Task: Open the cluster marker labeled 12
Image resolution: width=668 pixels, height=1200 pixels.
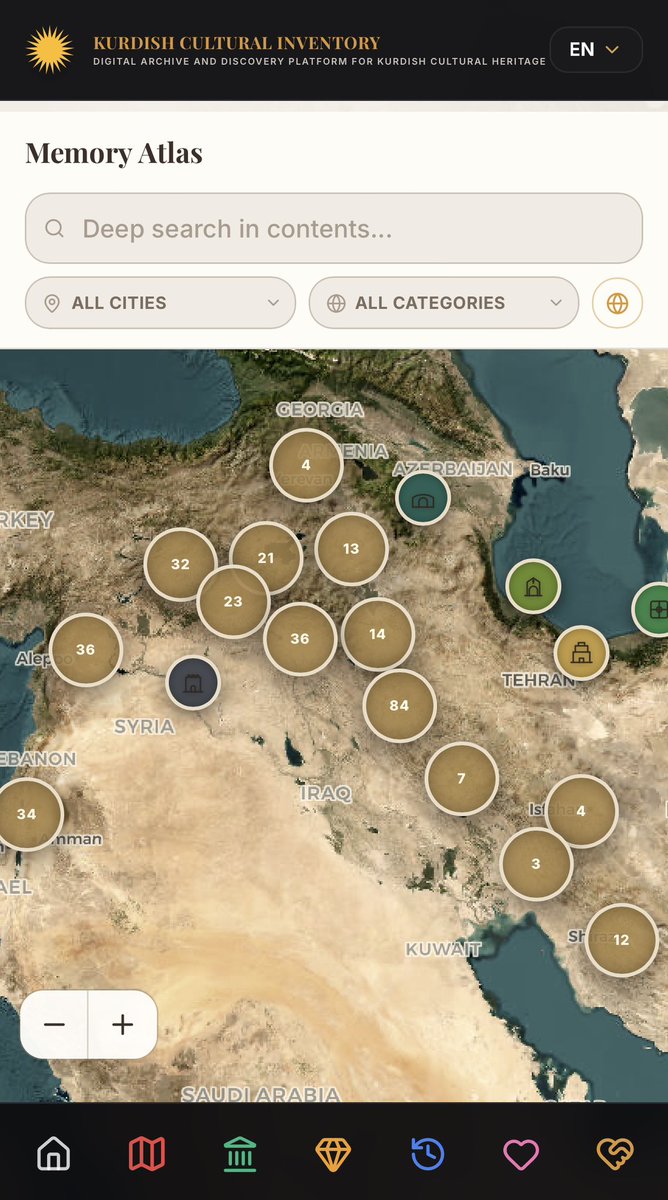Action: 621,940
